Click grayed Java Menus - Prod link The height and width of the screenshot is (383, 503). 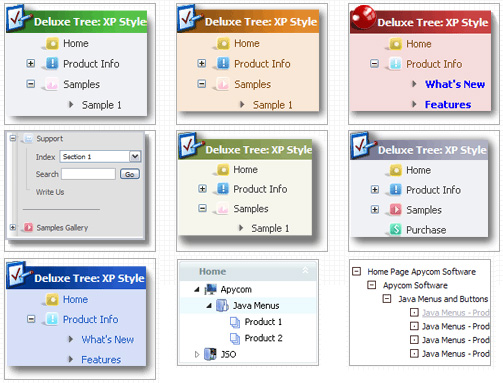(456, 313)
